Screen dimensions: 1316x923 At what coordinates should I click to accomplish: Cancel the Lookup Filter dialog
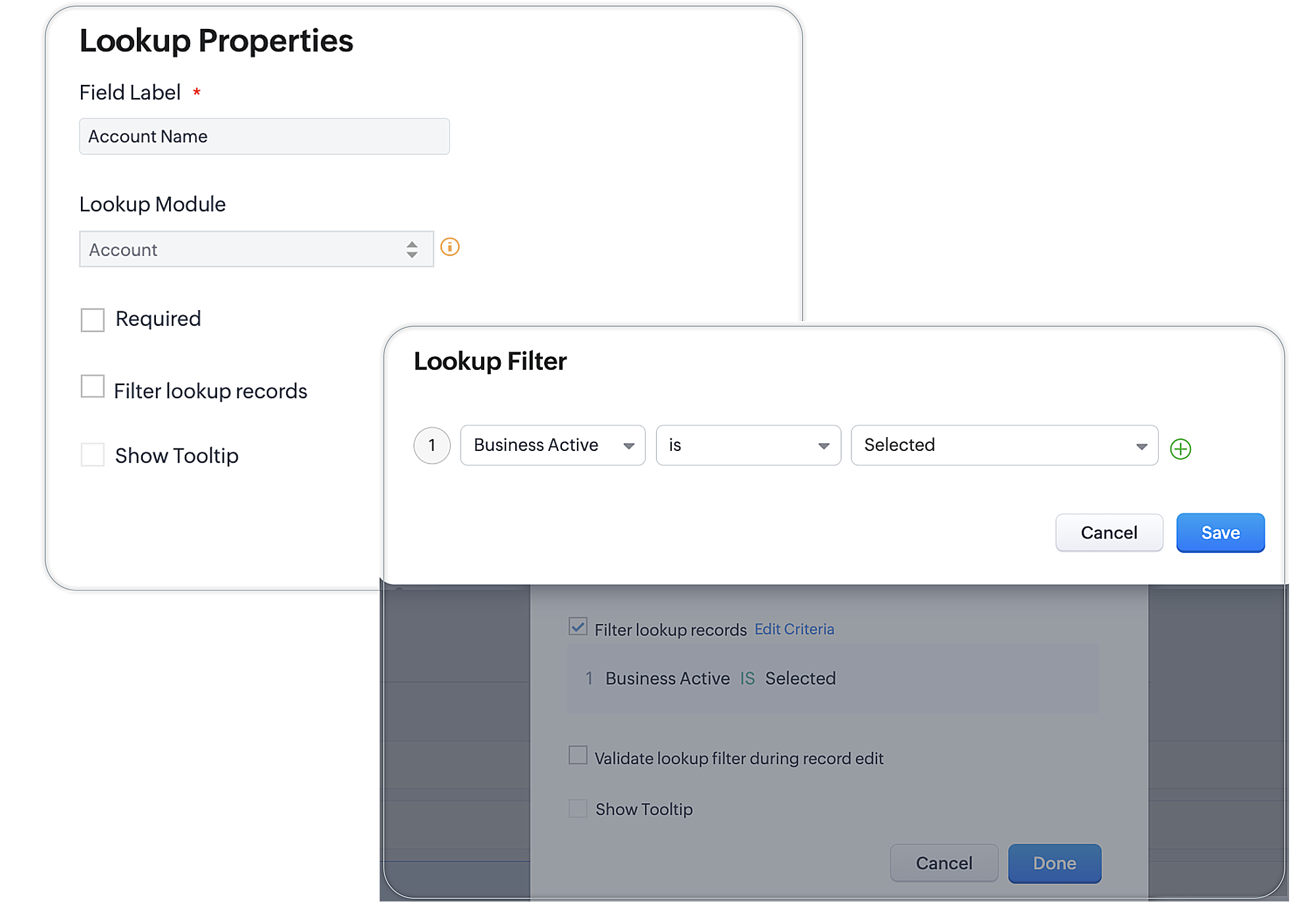(1108, 533)
